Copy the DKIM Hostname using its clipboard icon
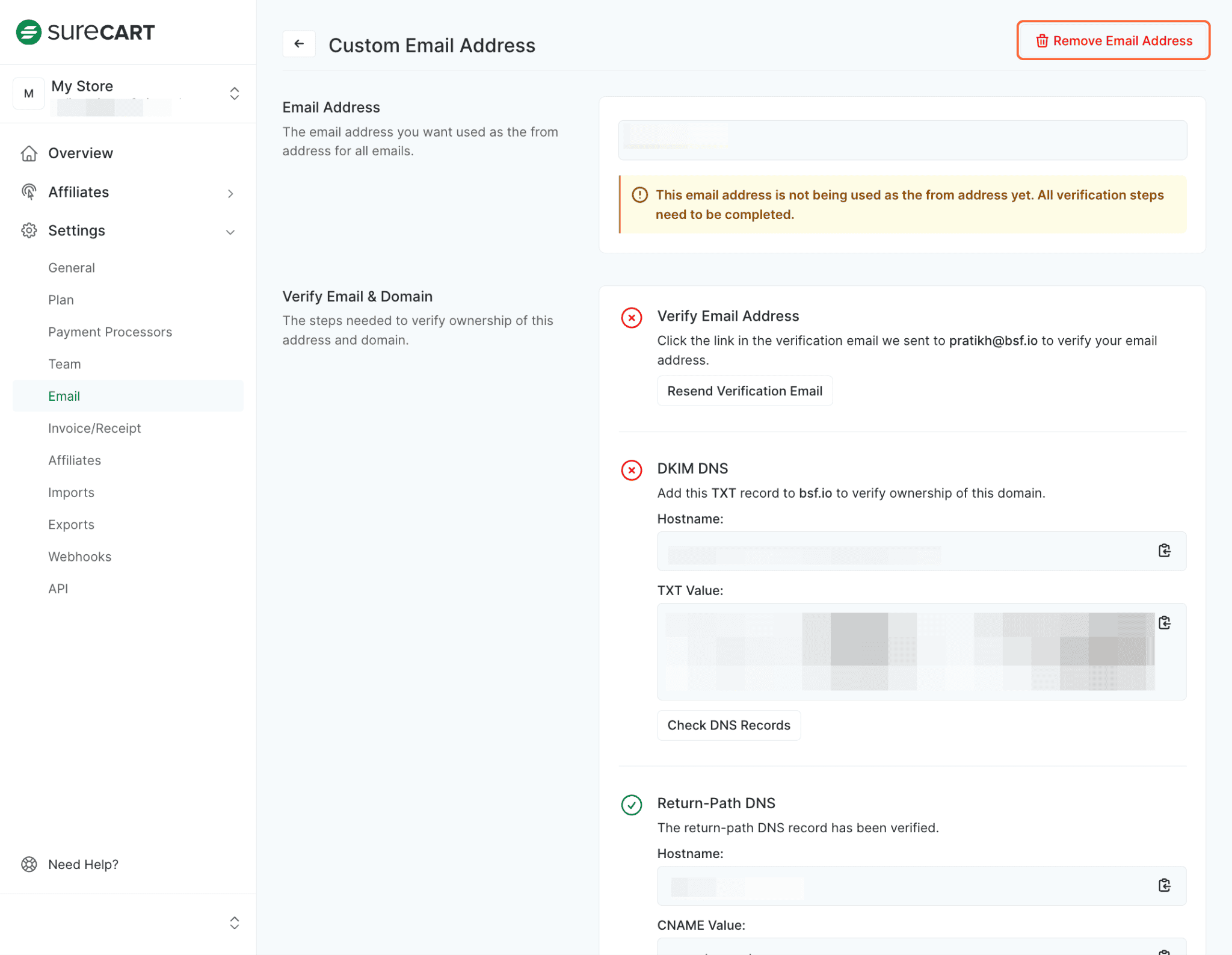1232x955 pixels. (1165, 551)
